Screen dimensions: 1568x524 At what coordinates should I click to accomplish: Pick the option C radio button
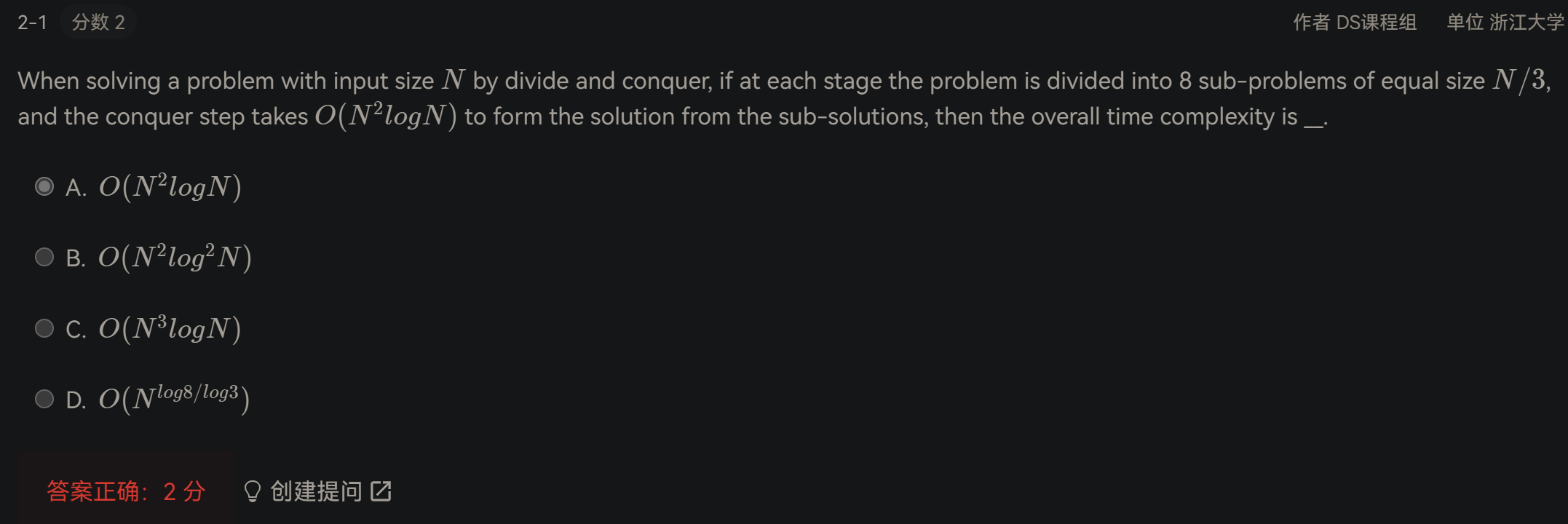[x=44, y=328]
